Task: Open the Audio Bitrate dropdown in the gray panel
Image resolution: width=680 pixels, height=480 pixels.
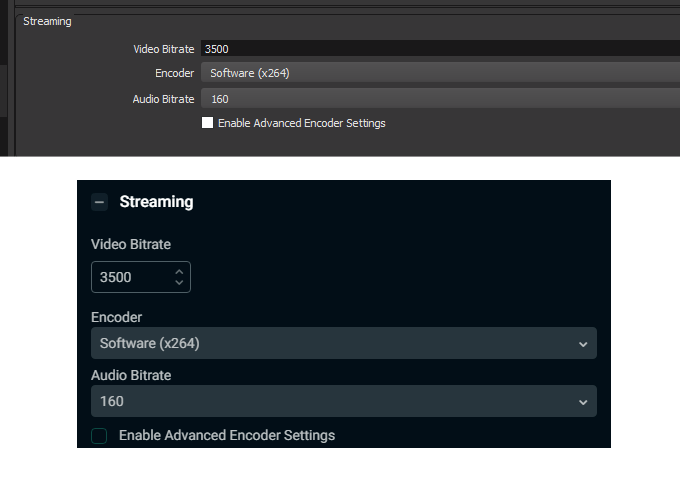Action: point(440,99)
